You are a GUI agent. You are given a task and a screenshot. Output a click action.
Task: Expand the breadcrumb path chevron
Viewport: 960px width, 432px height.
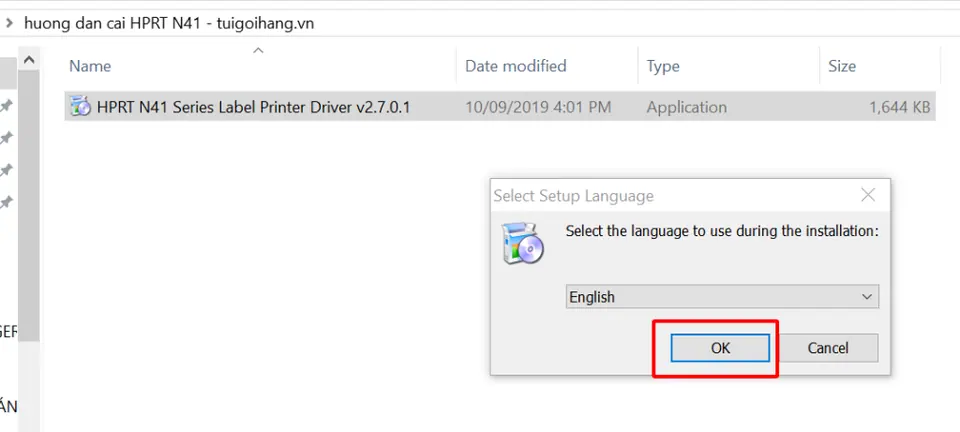coord(9,24)
